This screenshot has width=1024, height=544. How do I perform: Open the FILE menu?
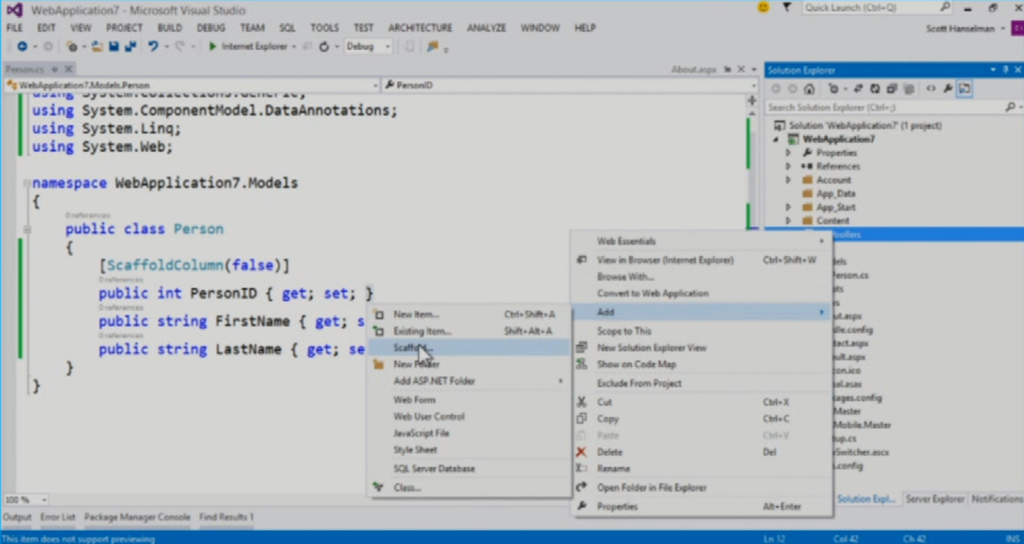14,27
